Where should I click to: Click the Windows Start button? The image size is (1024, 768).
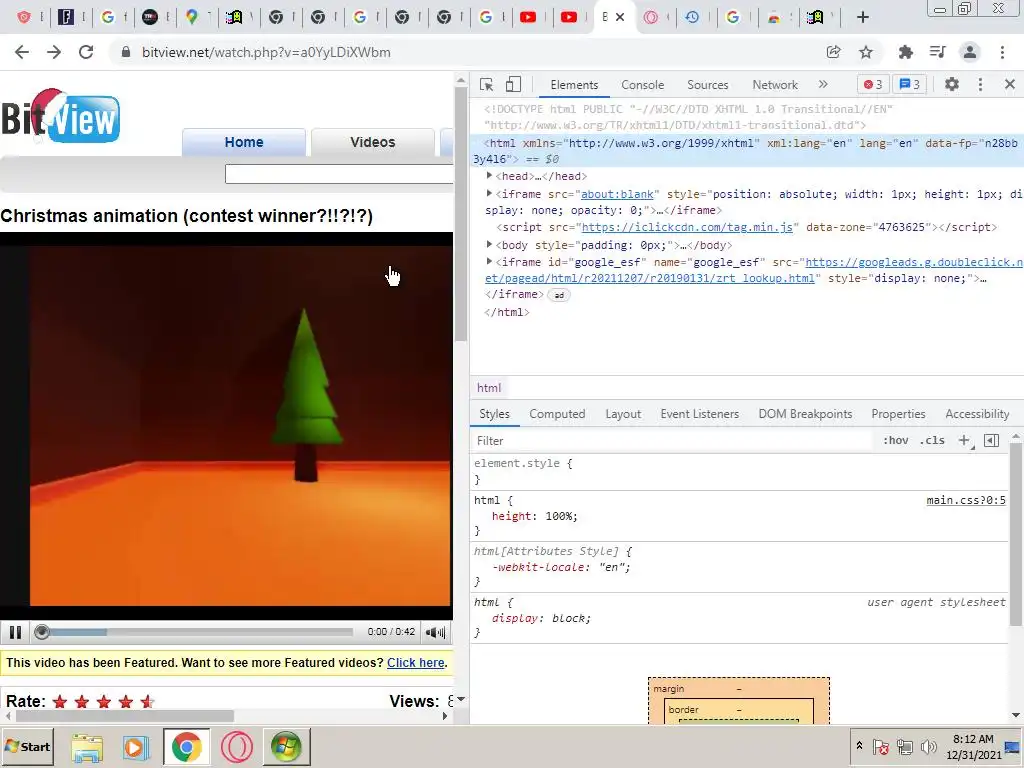coord(28,746)
